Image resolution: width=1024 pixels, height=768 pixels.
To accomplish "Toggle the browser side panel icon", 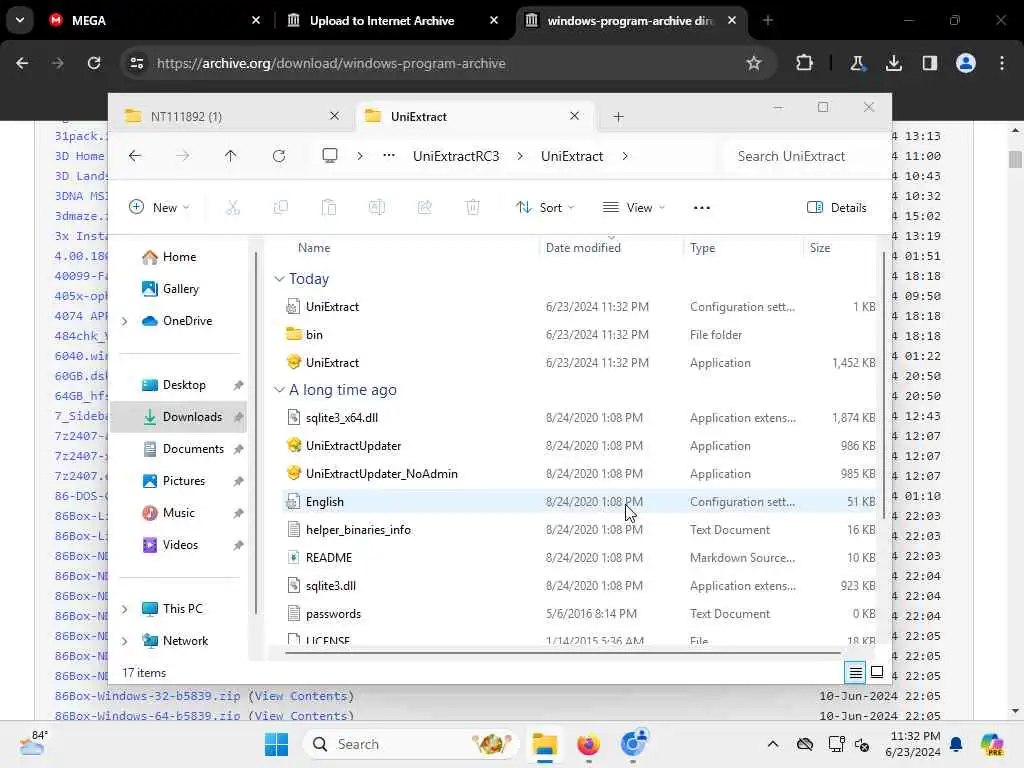I will (x=929, y=63).
